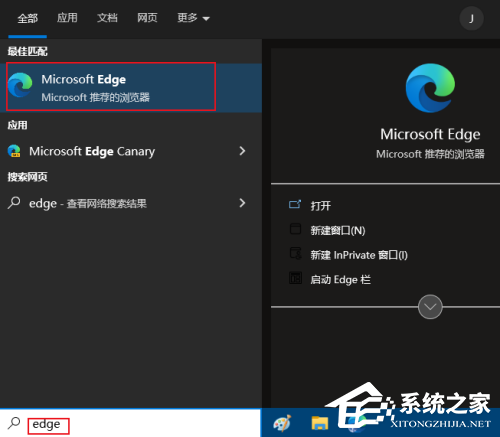
Task: Expand more actions with the down chevron
Action: pos(430,307)
